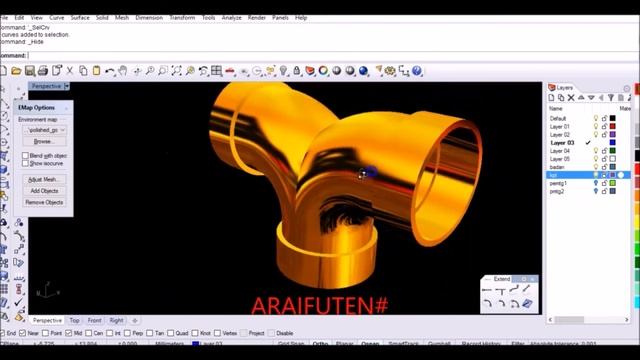Viewport: 640px width, 360px height.
Task: Click the red car icon in toolbar
Action: 230,71
